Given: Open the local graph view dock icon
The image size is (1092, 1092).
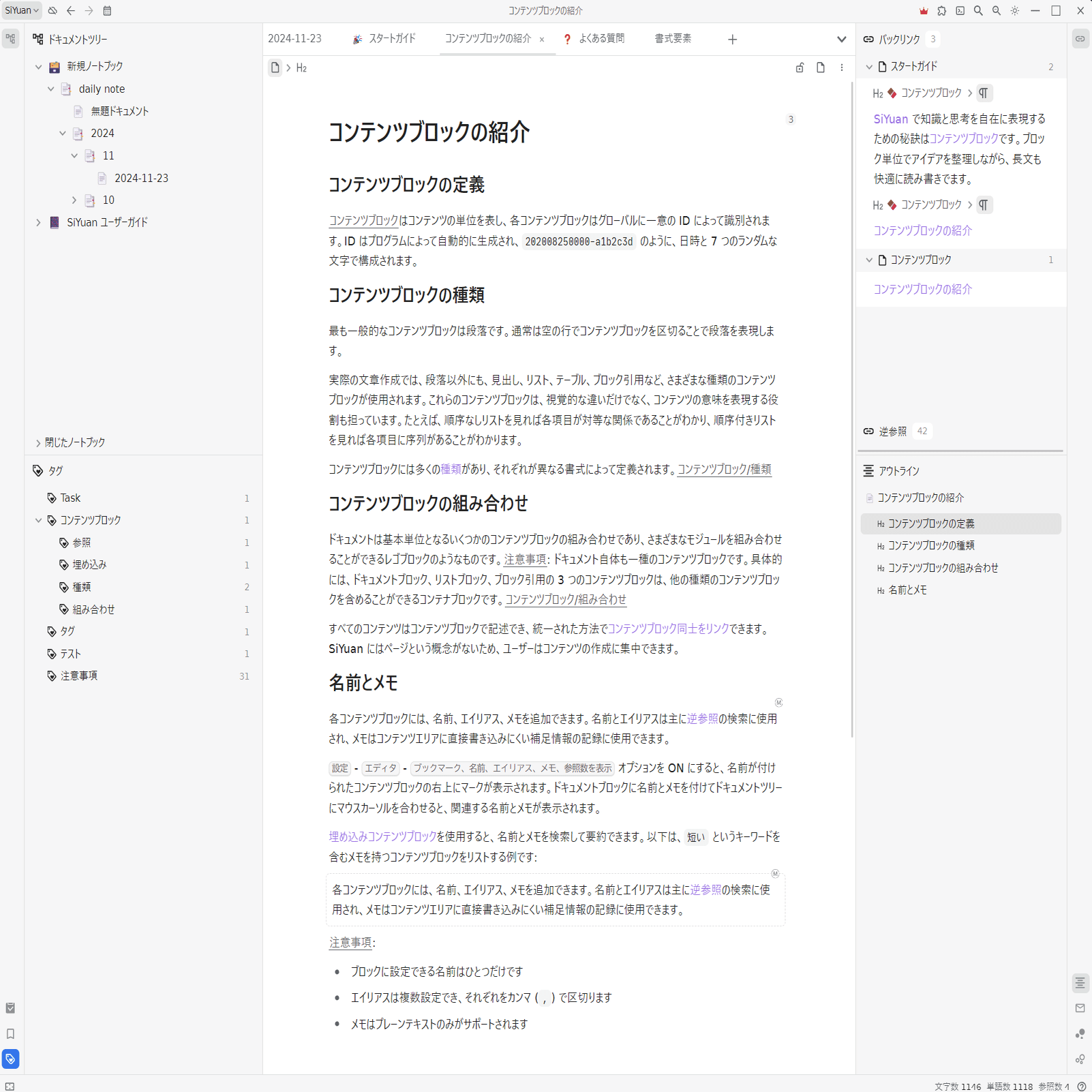Looking at the screenshot, I should [x=1080, y=1034].
